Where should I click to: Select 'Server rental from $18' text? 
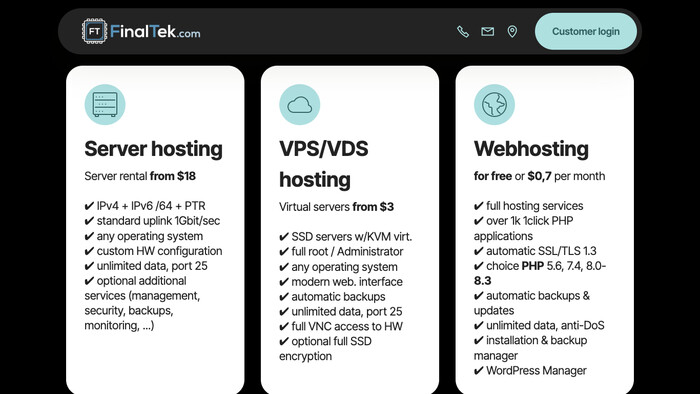tap(140, 176)
